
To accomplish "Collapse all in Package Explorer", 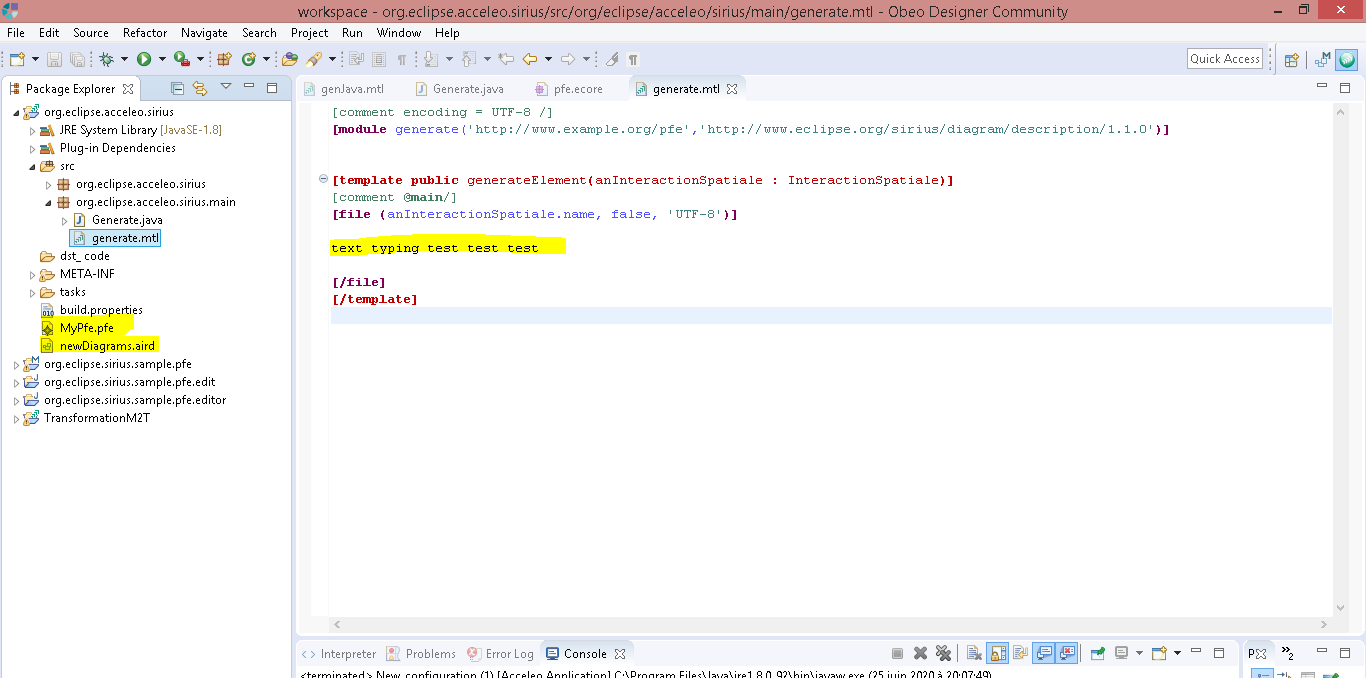I will pyautogui.click(x=177, y=88).
